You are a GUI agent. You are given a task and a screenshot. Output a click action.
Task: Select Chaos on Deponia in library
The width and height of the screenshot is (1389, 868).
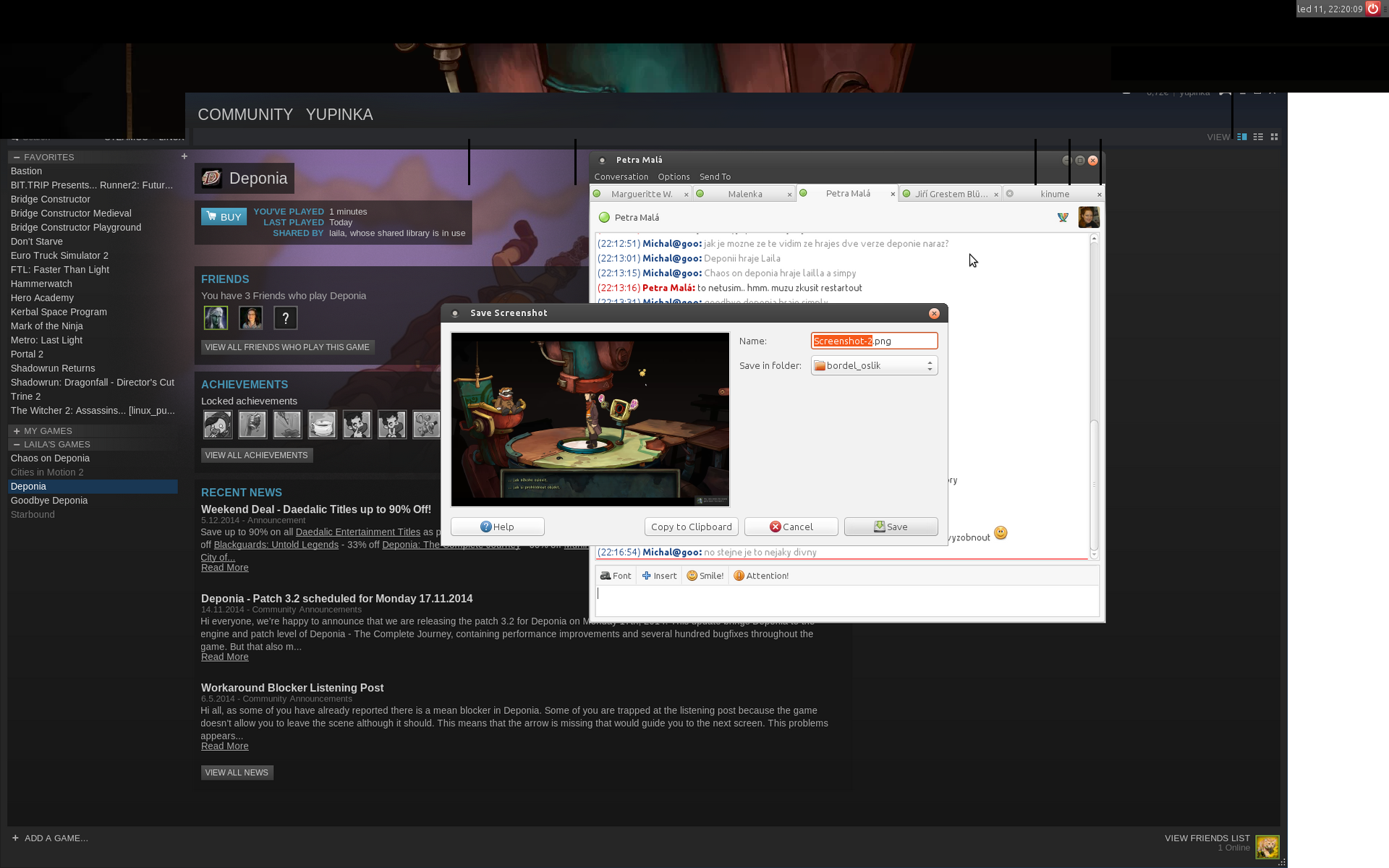(x=50, y=459)
